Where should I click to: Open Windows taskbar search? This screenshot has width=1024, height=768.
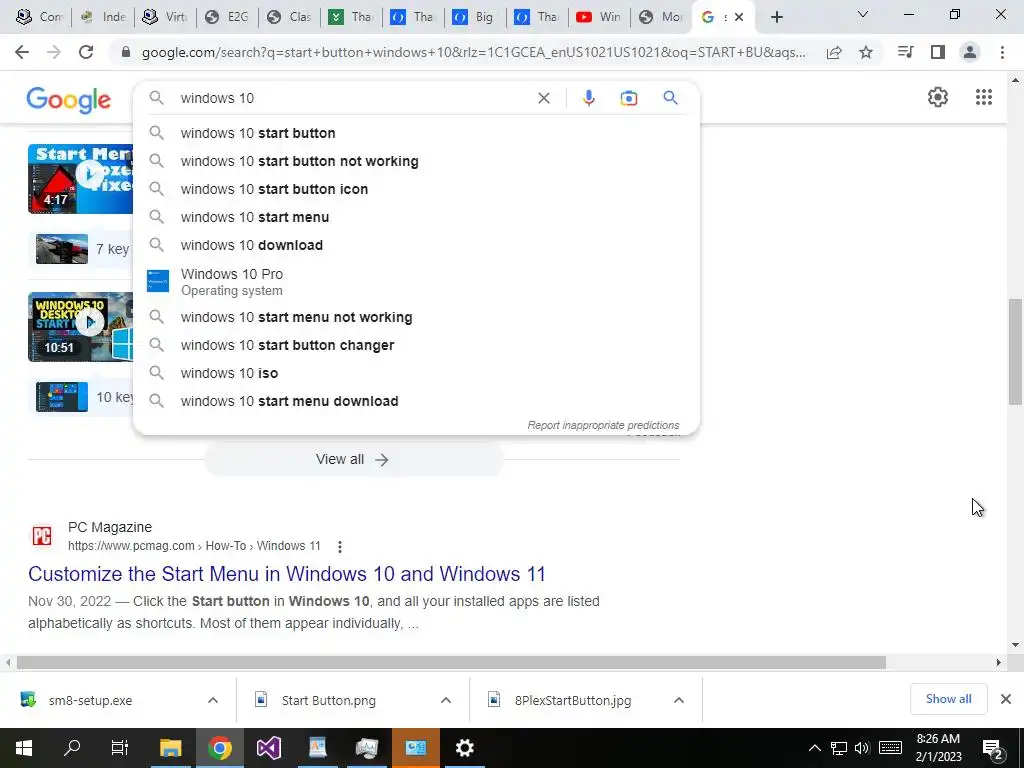pyautogui.click(x=72, y=748)
